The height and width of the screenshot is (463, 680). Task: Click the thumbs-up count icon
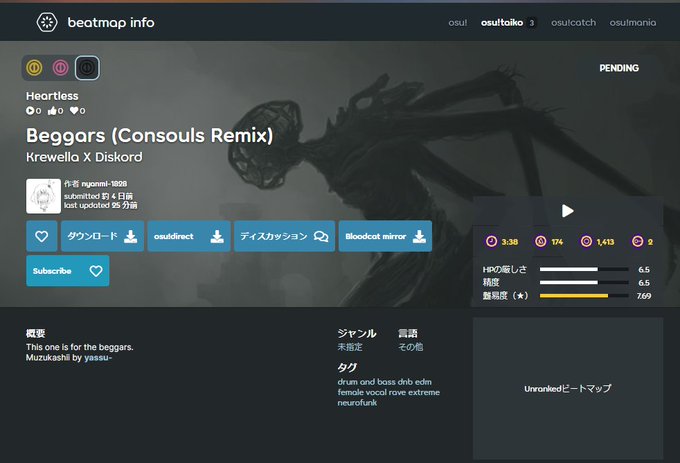coord(52,111)
